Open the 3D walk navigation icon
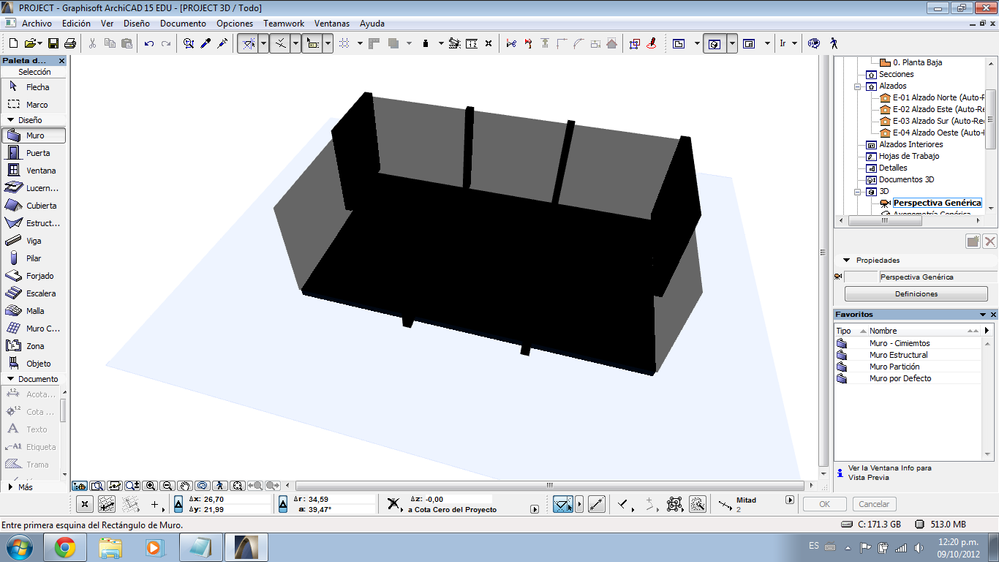Image resolution: width=999 pixels, height=562 pixels. 834,43
